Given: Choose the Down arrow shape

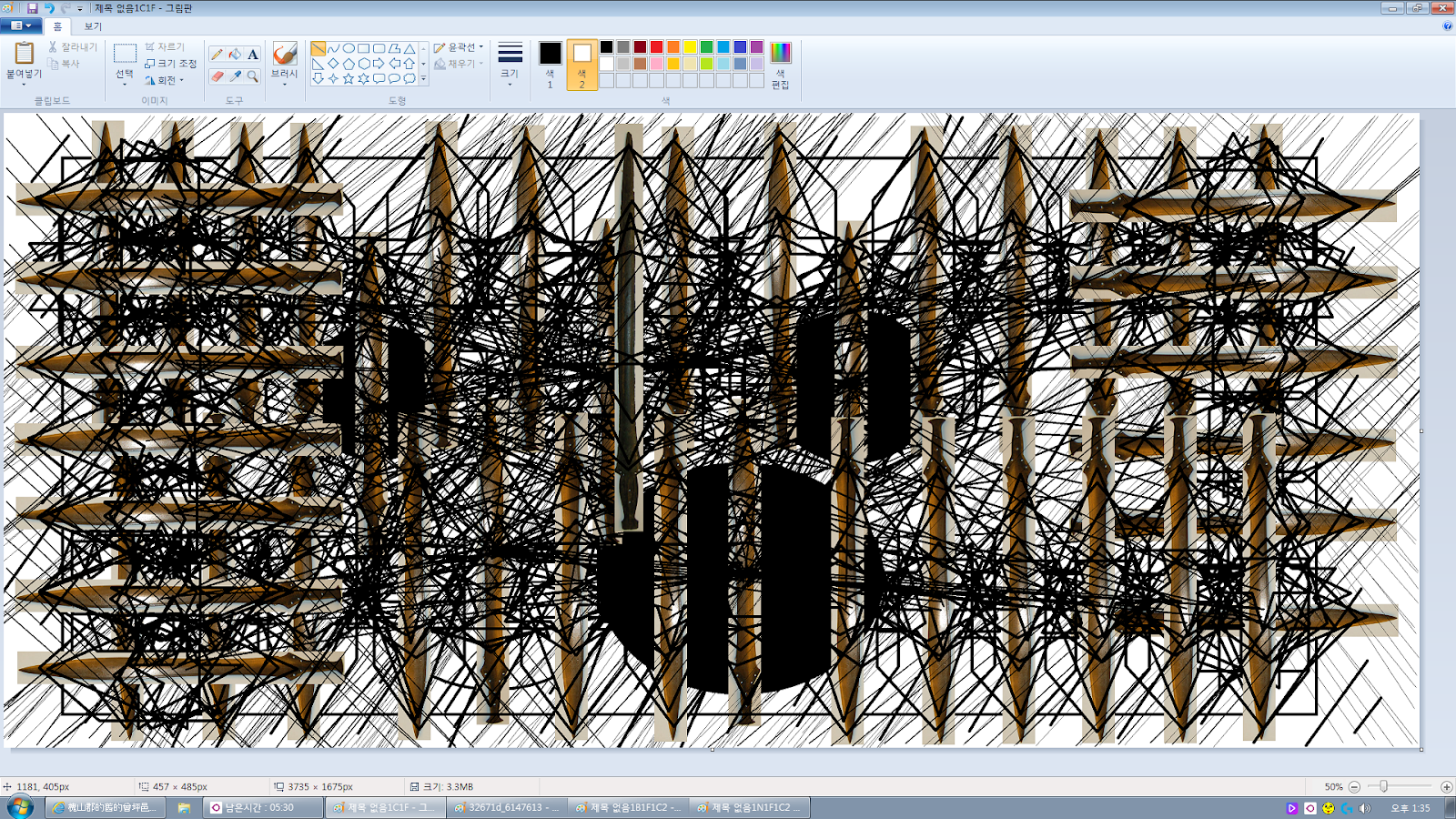Looking at the screenshot, I should pos(318,78).
